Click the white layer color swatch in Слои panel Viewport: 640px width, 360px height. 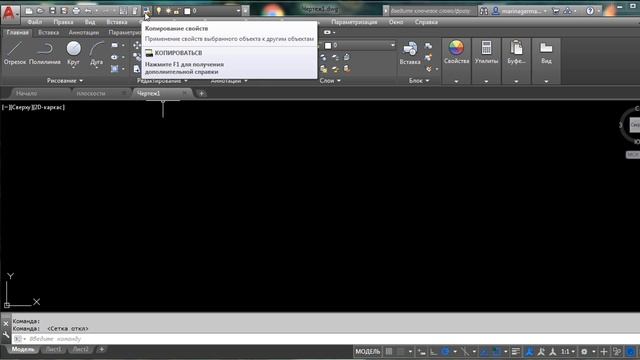(x=328, y=45)
